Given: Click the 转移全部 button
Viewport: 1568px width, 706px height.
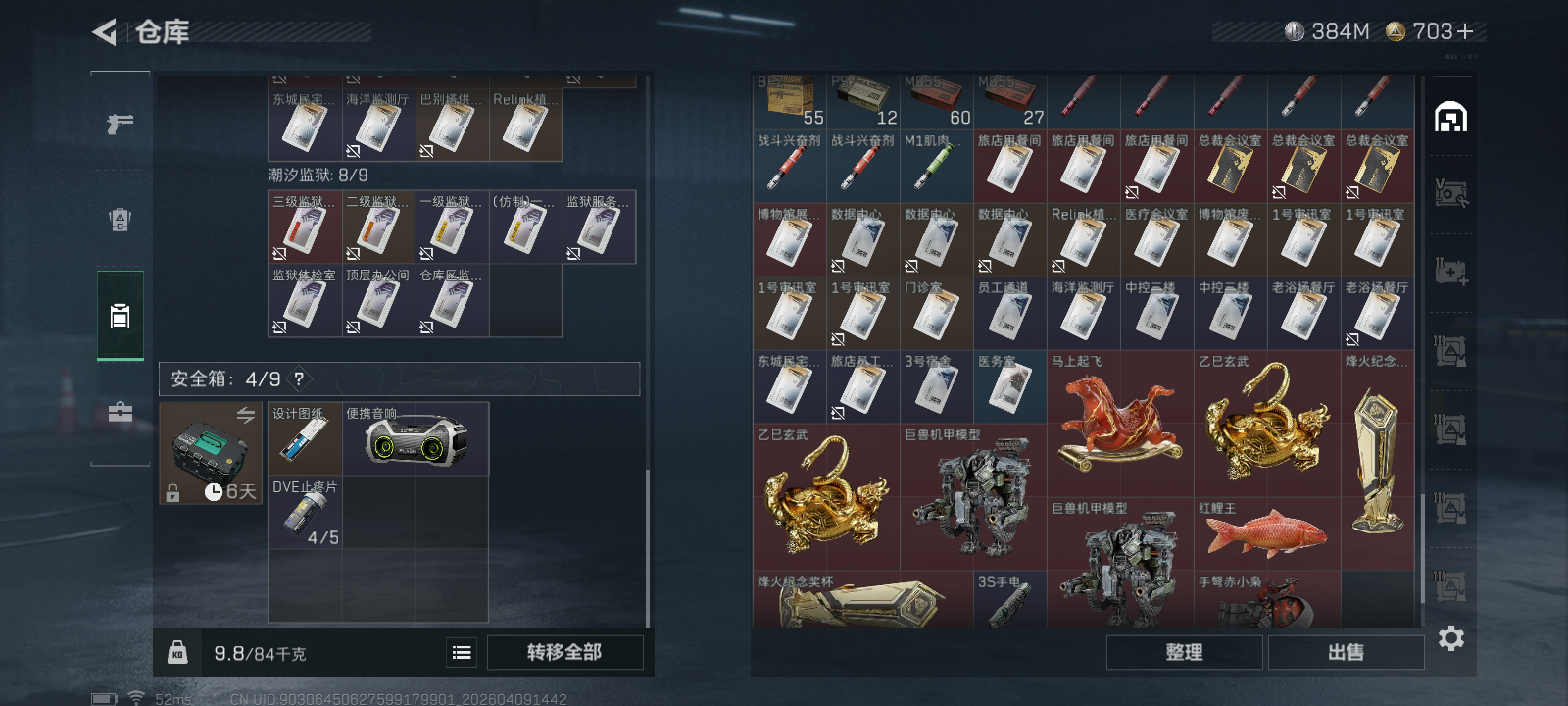Looking at the screenshot, I should pyautogui.click(x=564, y=652).
